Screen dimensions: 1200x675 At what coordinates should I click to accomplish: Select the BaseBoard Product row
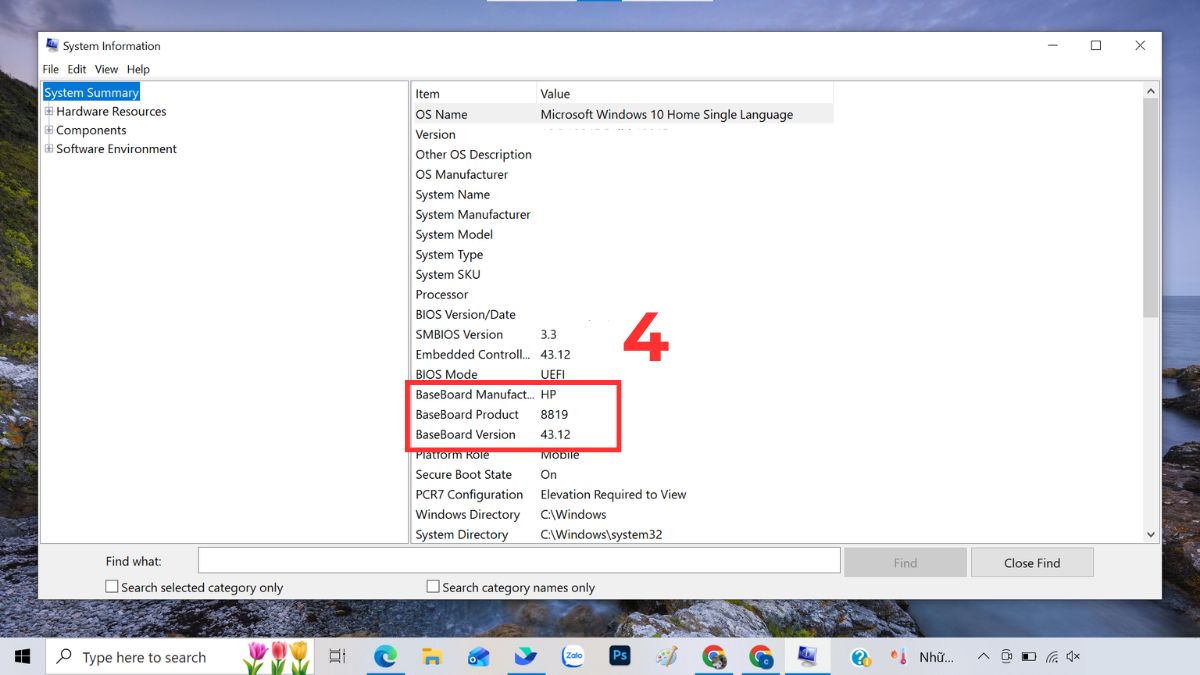622,414
